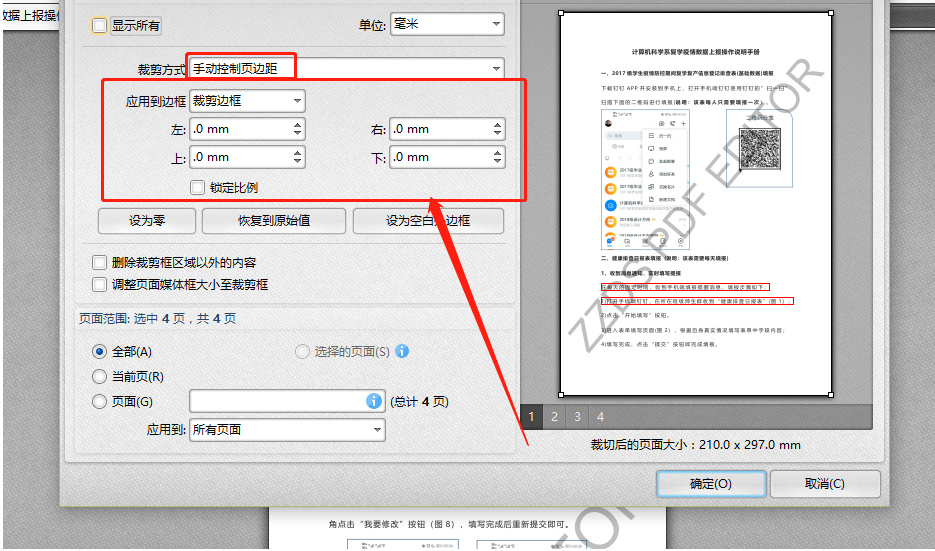Open the 单位 毫米 units dropdown
Image resolution: width=935 pixels, height=551 pixels.
tap(447, 24)
